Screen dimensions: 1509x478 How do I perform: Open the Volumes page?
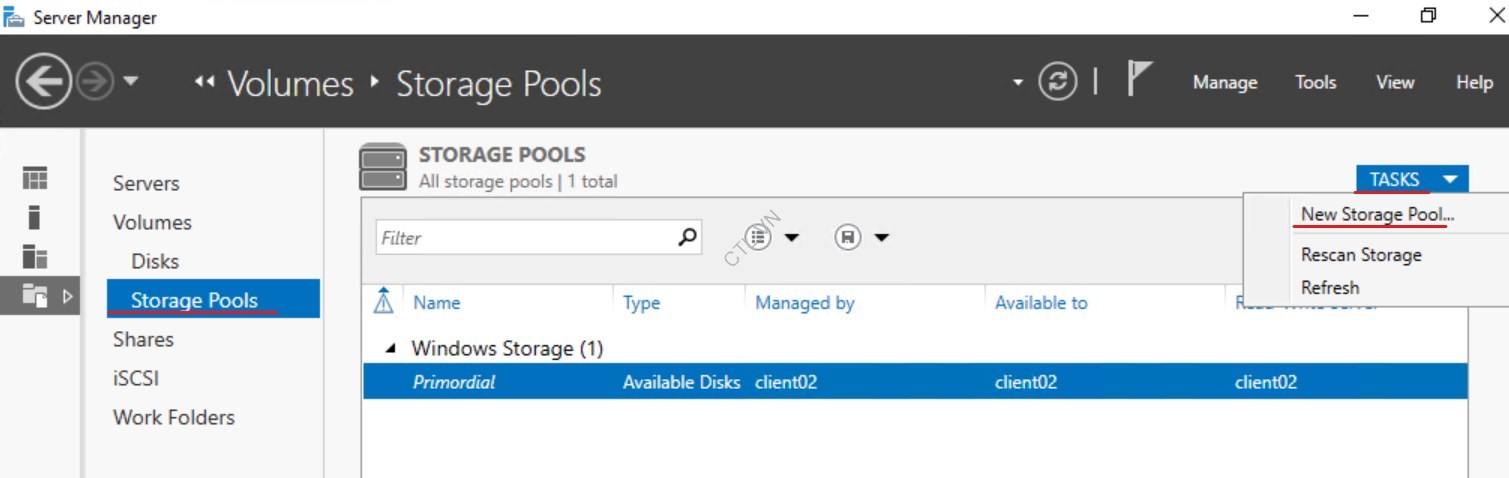[152, 222]
